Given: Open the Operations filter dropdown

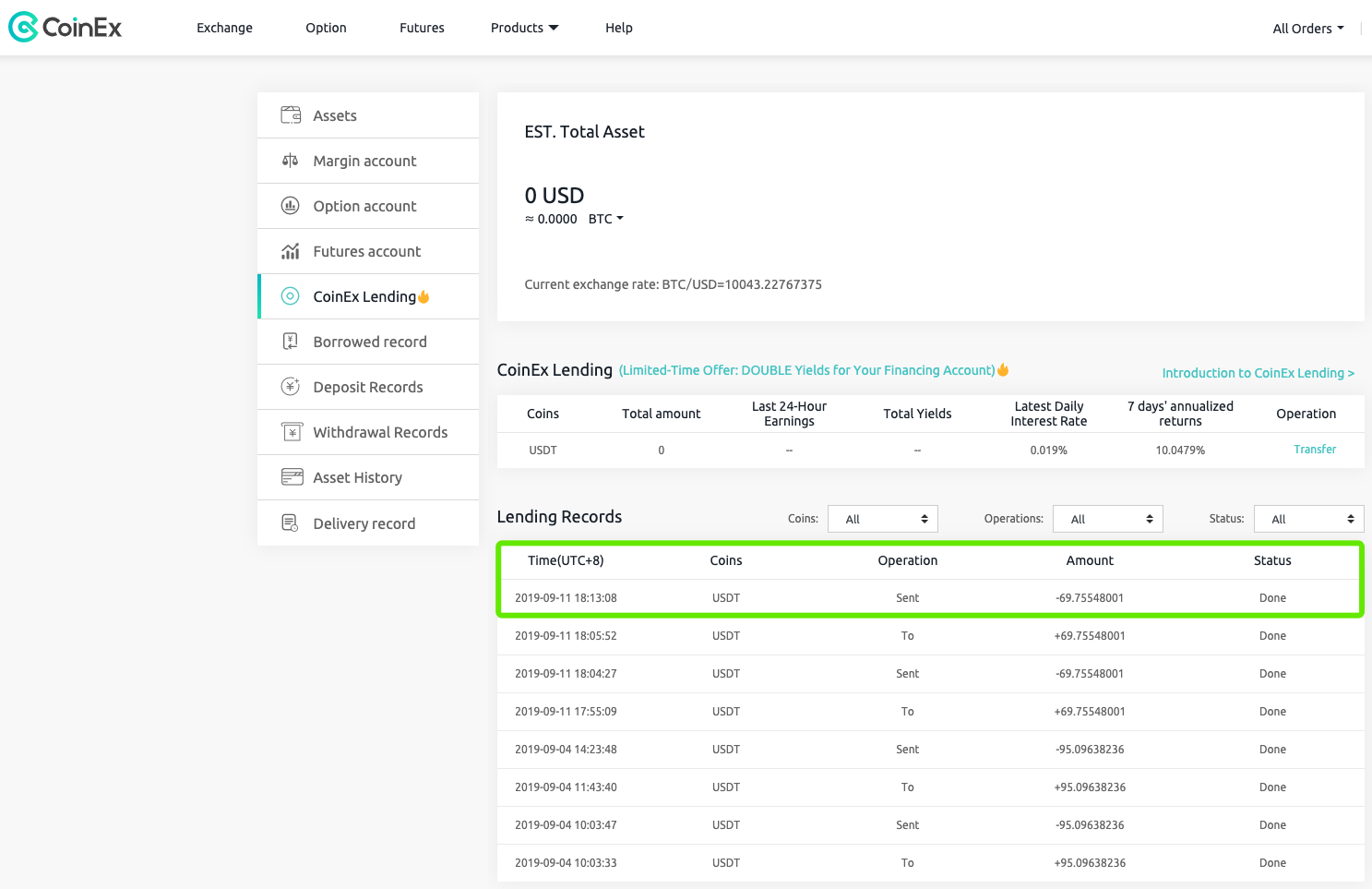Looking at the screenshot, I should (x=1108, y=519).
